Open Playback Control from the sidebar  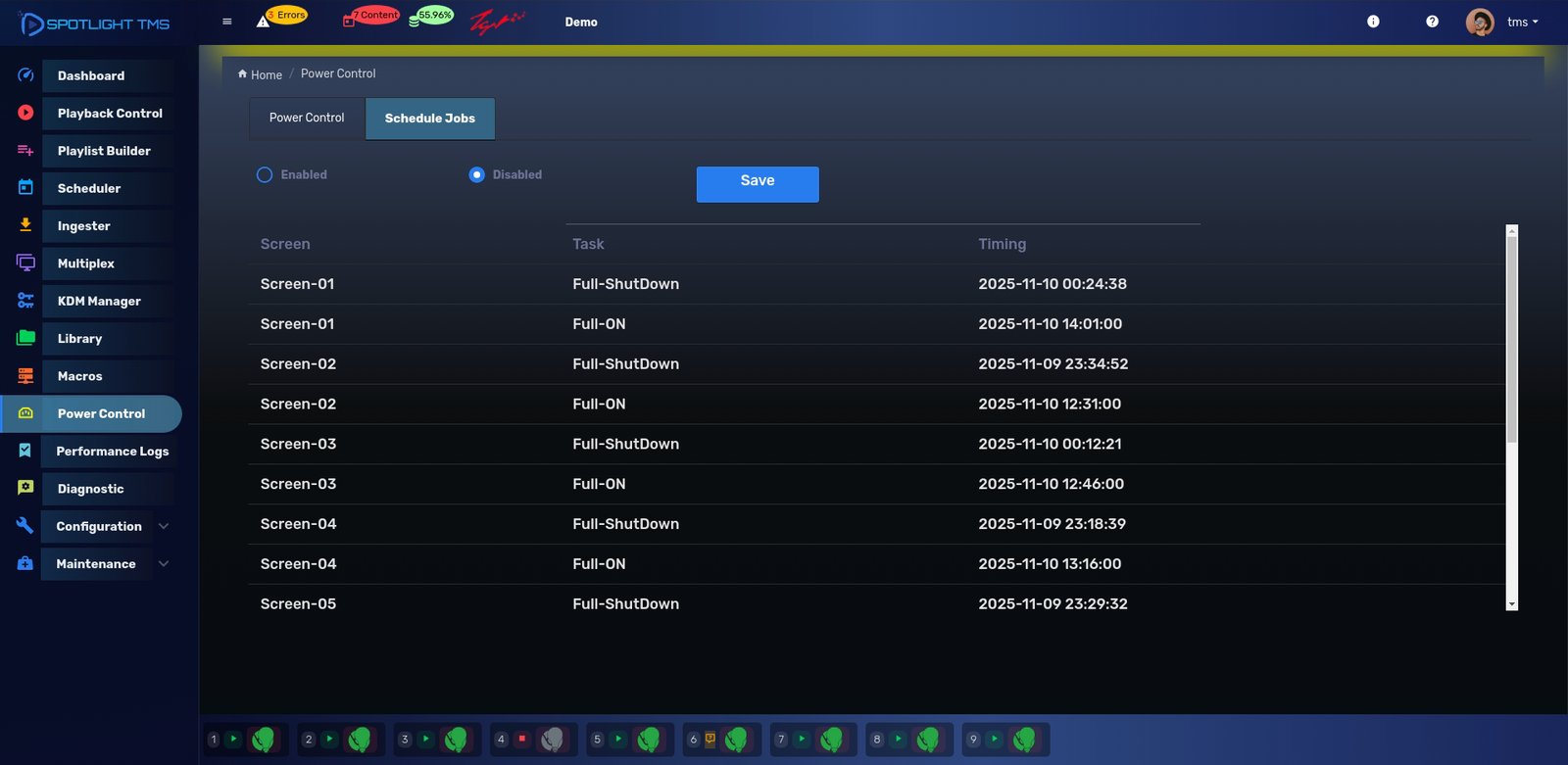pyautogui.click(x=110, y=114)
